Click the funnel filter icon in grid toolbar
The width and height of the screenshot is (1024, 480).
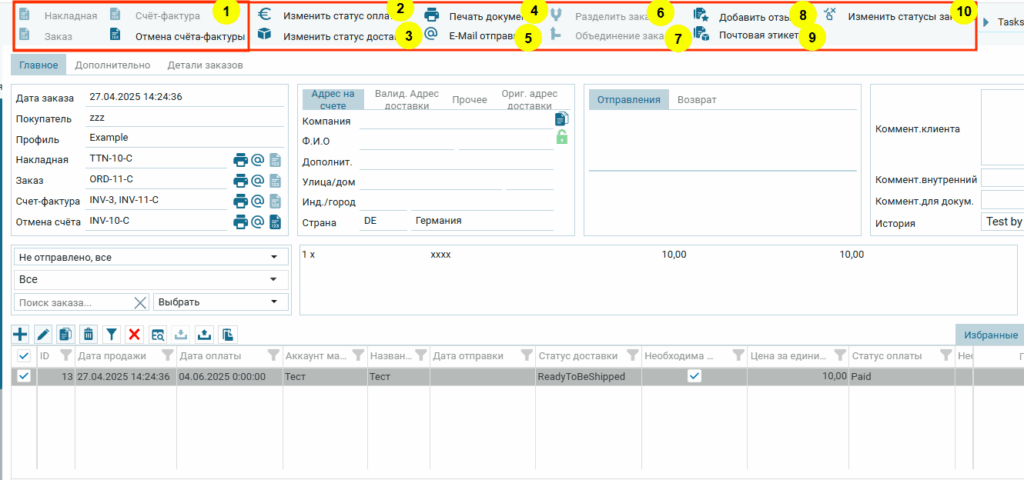coord(111,334)
